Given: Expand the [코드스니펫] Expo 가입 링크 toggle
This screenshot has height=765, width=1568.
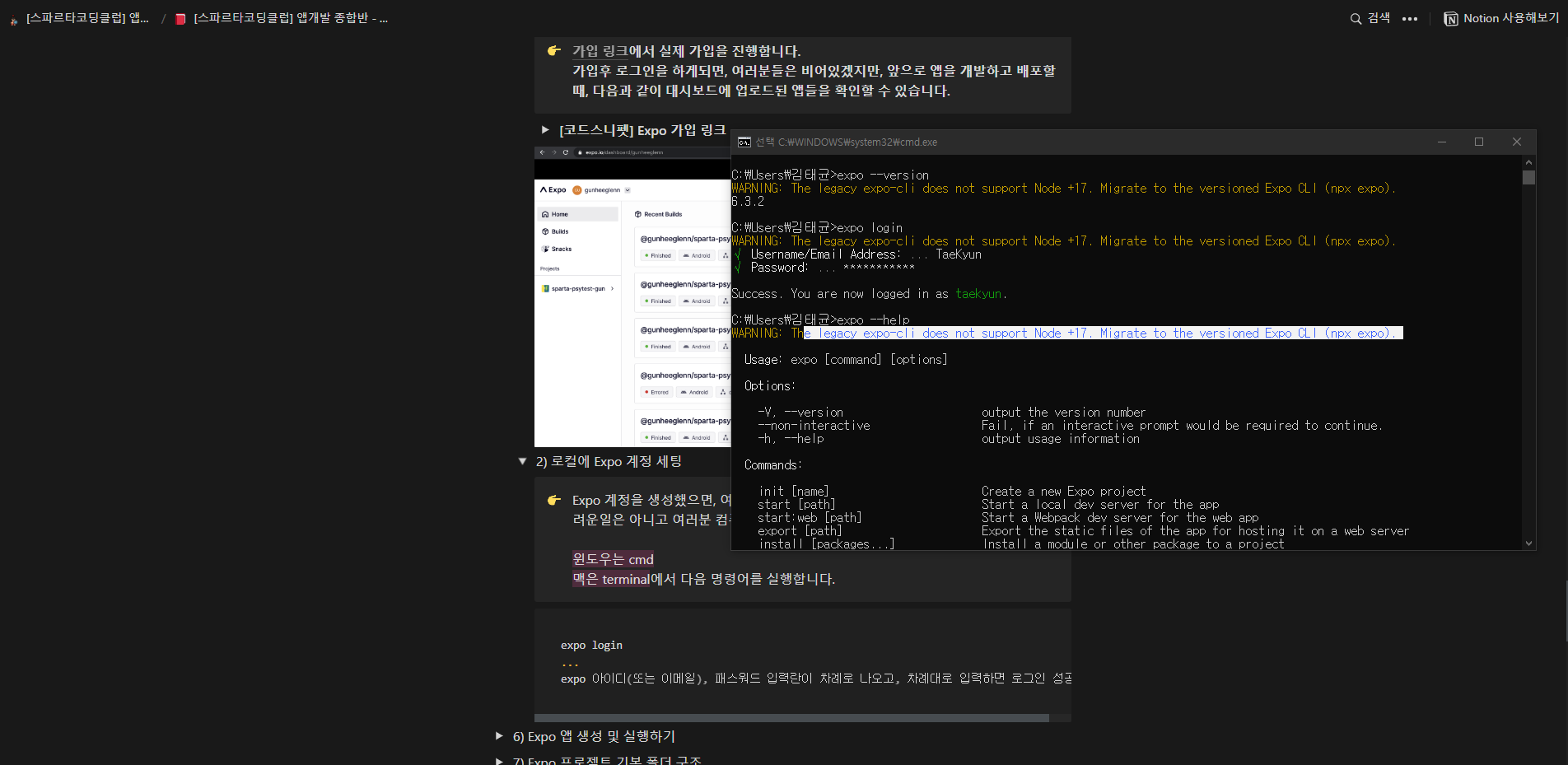Looking at the screenshot, I should [545, 130].
